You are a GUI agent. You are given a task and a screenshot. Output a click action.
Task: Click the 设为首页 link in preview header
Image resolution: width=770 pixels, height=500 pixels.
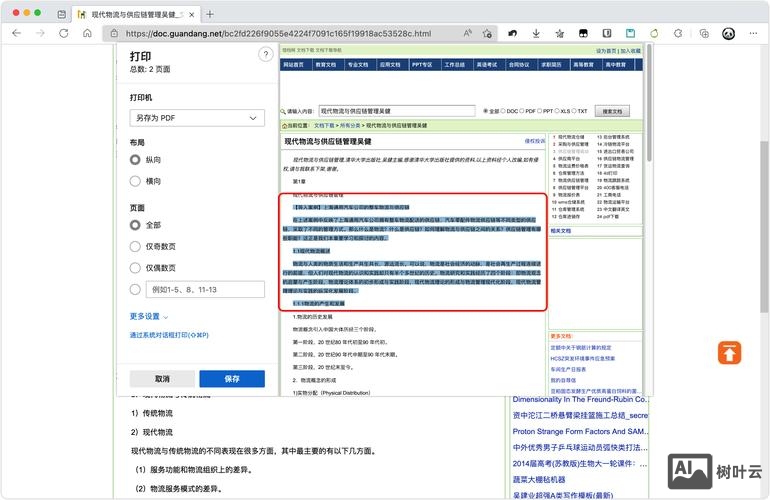pos(606,51)
